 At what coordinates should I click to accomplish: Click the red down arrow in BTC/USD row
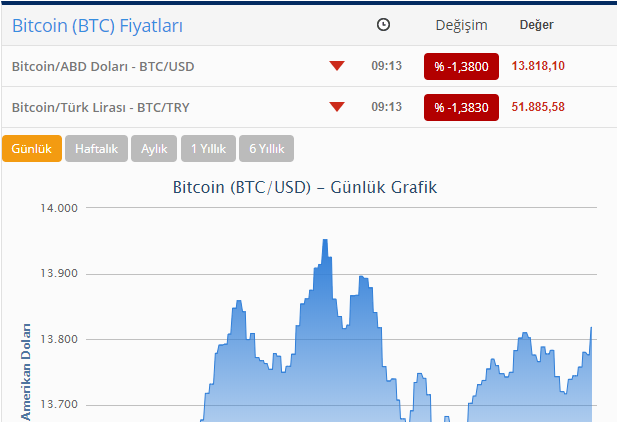tap(337, 66)
